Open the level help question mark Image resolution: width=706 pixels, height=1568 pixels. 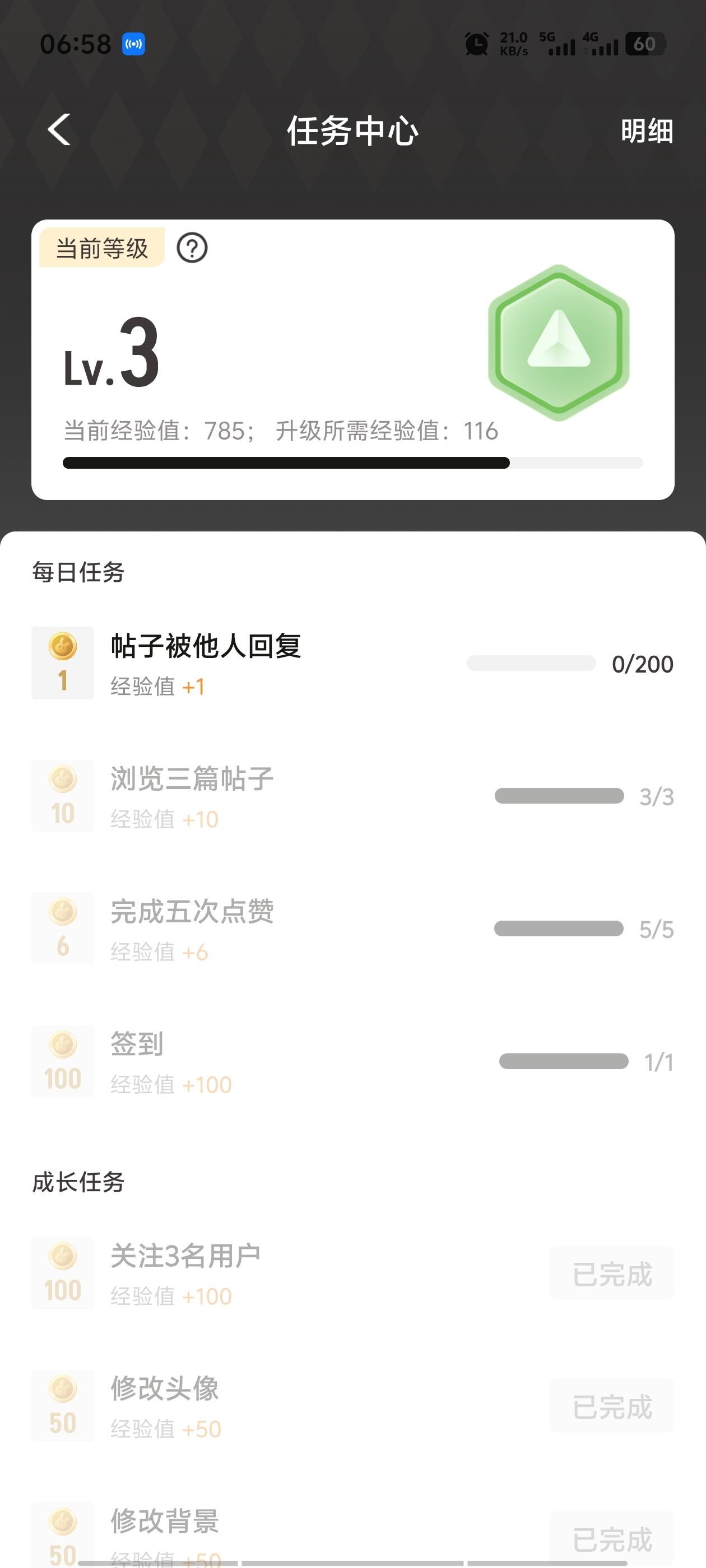192,248
